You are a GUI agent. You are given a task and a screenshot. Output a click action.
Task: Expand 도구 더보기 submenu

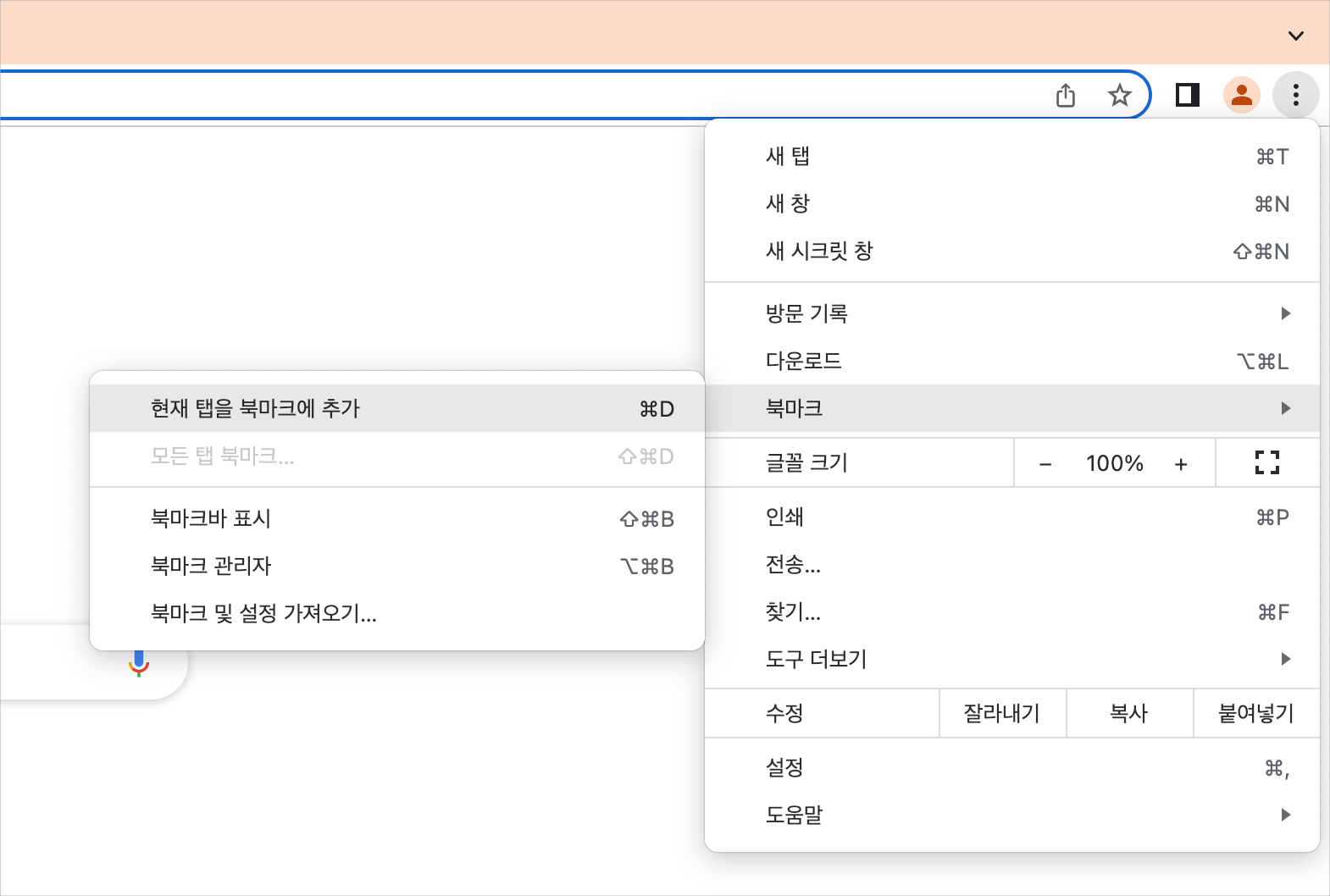coord(1012,659)
